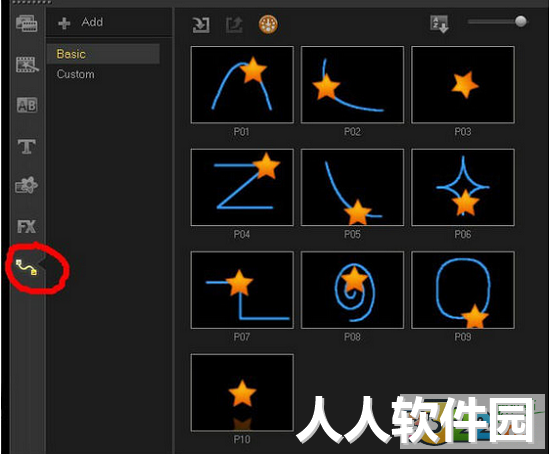Select the Custom category
Screen dimensions: 550x454
pyautogui.click(x=76, y=74)
